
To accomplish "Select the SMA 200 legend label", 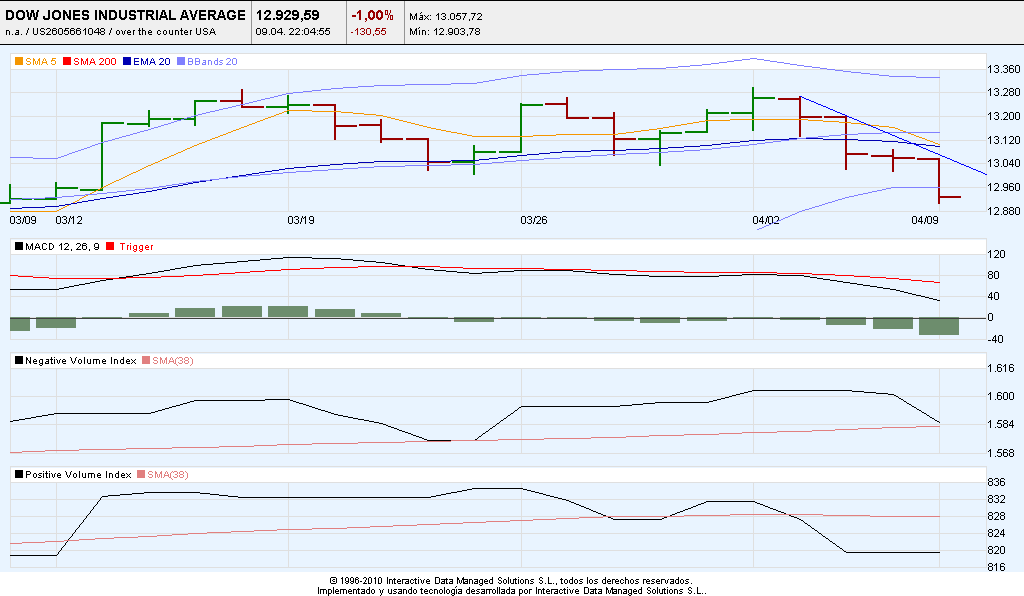I will (x=95, y=61).
